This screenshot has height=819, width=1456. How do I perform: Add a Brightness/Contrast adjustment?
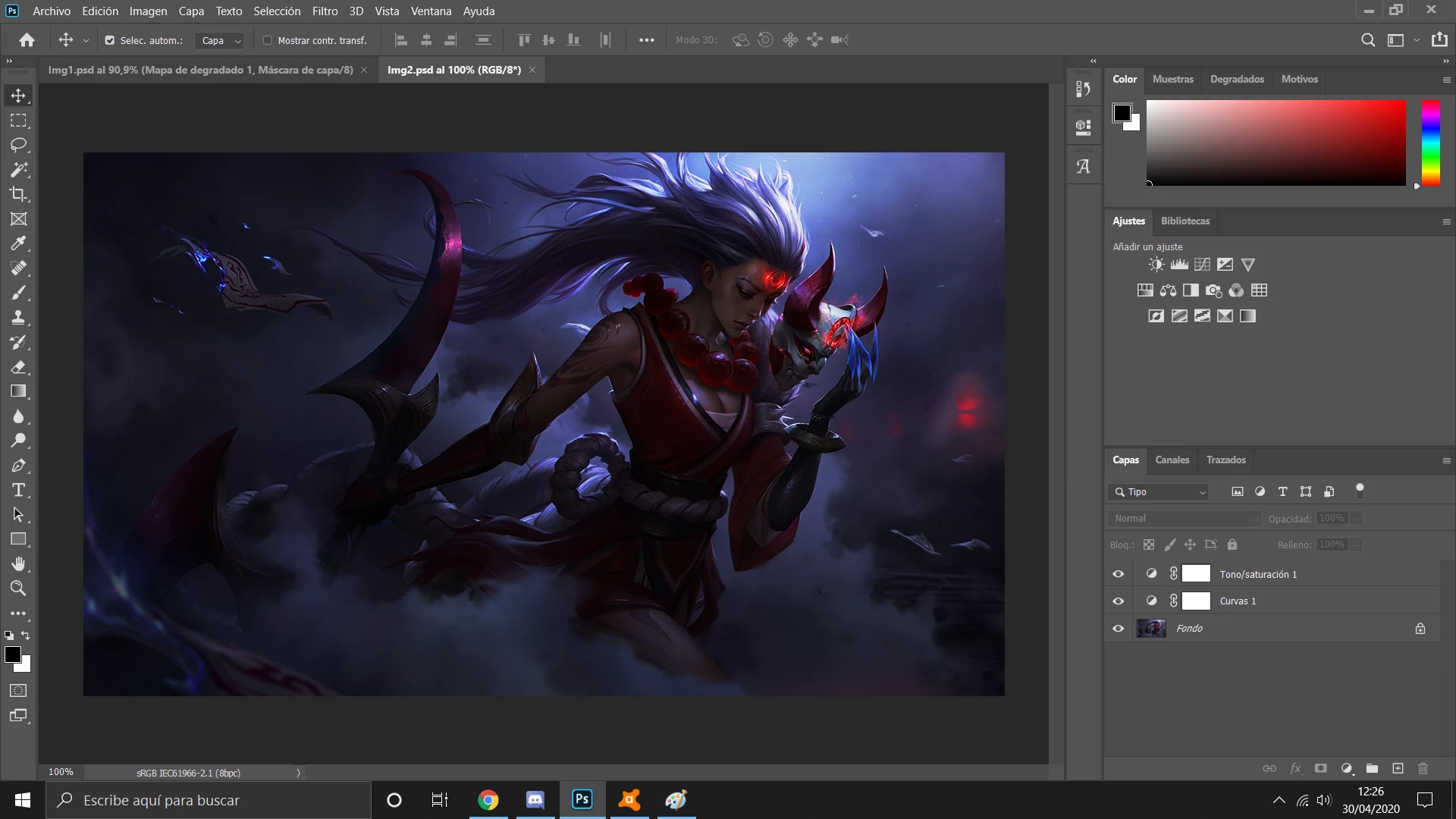(1156, 265)
